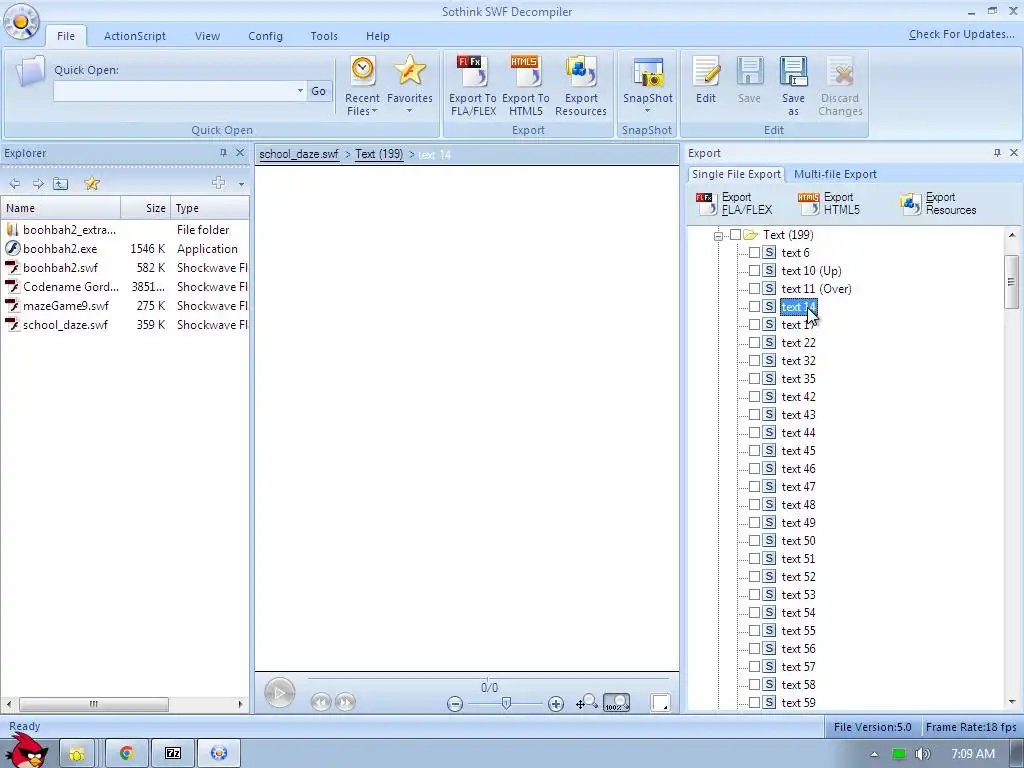Pin the Export panel
The height and width of the screenshot is (768, 1024).
pyautogui.click(x=997, y=153)
